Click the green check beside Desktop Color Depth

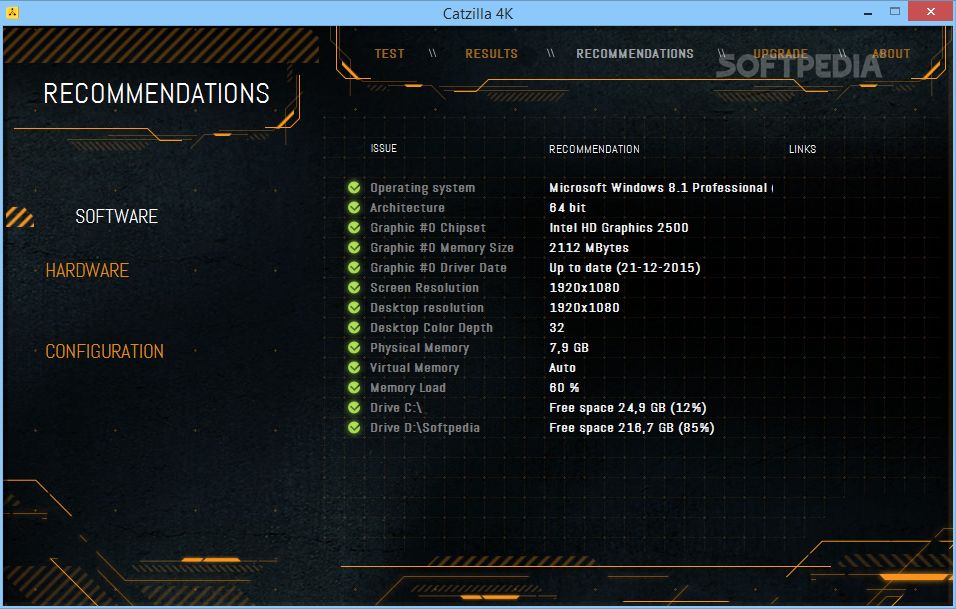[354, 327]
